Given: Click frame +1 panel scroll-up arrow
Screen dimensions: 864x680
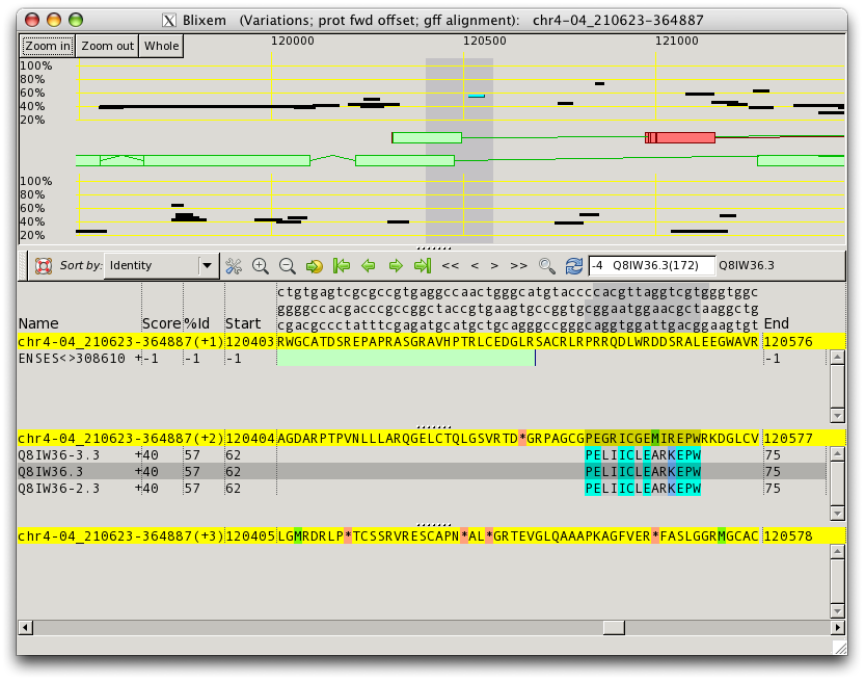Looking at the screenshot, I should coord(837,357).
